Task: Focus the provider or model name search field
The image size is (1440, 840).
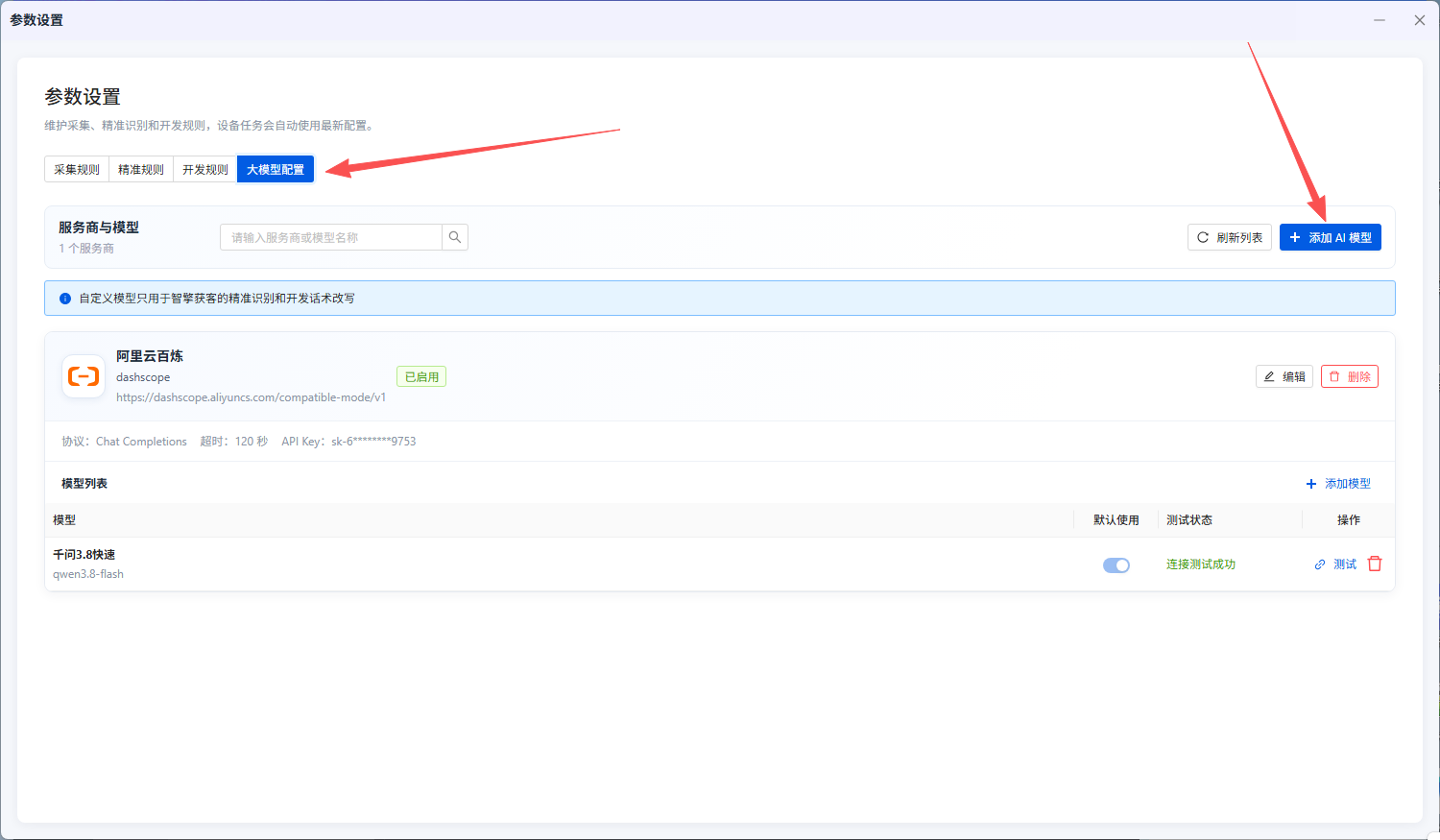Action: (x=331, y=237)
